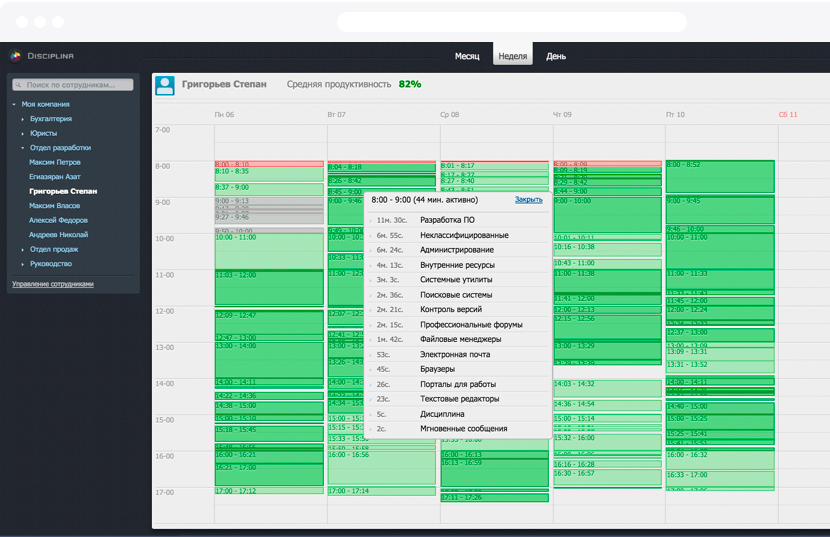This screenshot has width=830, height=537.
Task: Select employee Григорьев Степан in sidebar
Action: 63,191
